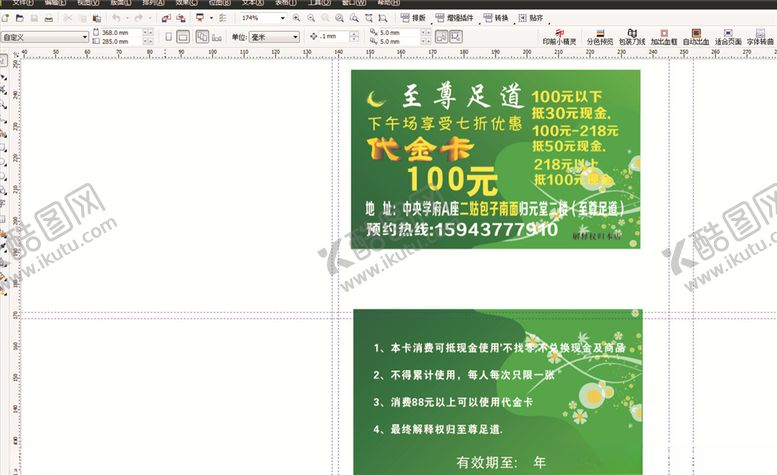Open the 贴齐 snap menu
Screen dimensions: 777x475
[x=531, y=18]
